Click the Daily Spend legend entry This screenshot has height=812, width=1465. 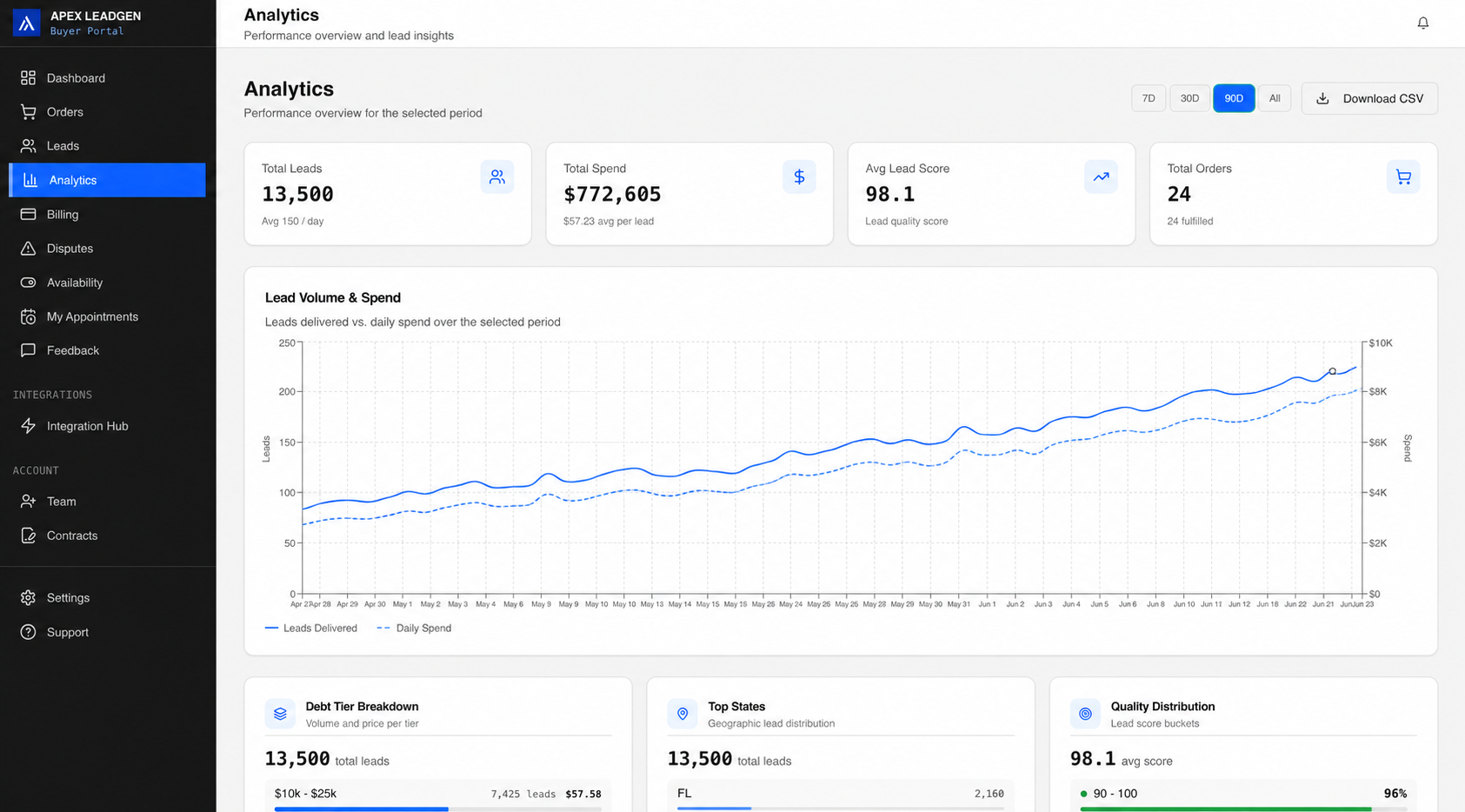414,628
